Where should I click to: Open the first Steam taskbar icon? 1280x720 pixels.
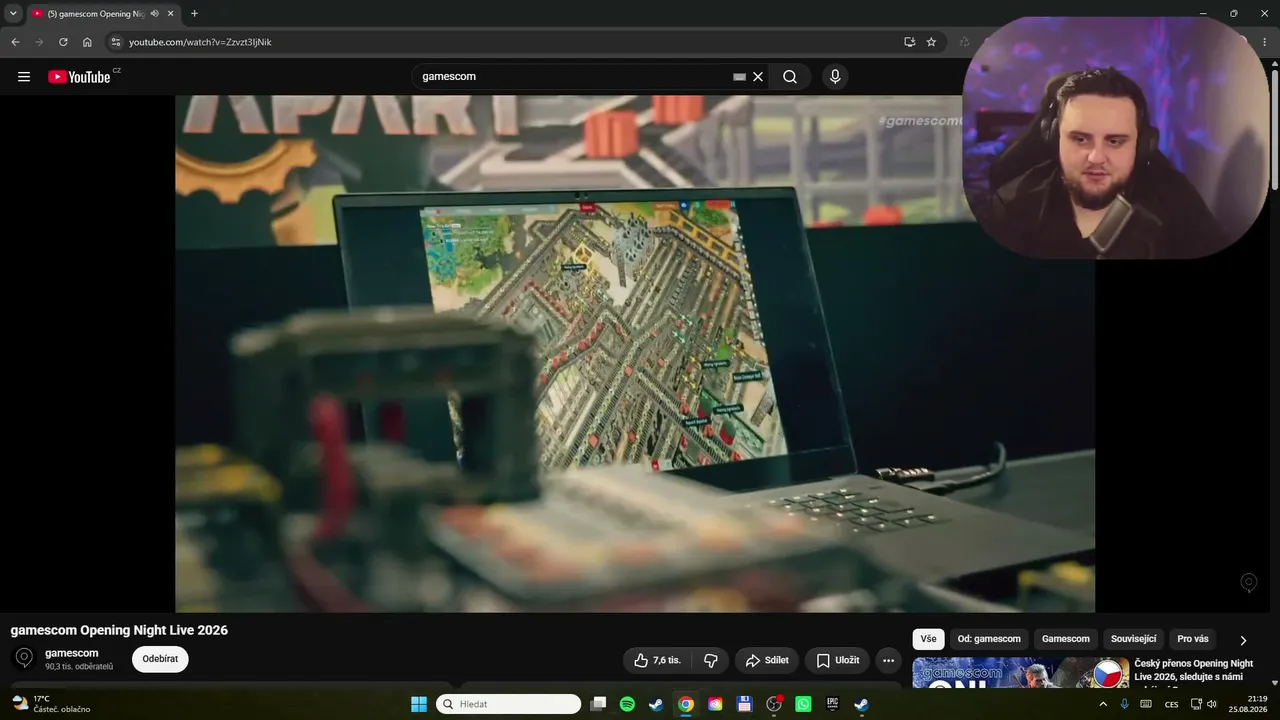point(656,704)
